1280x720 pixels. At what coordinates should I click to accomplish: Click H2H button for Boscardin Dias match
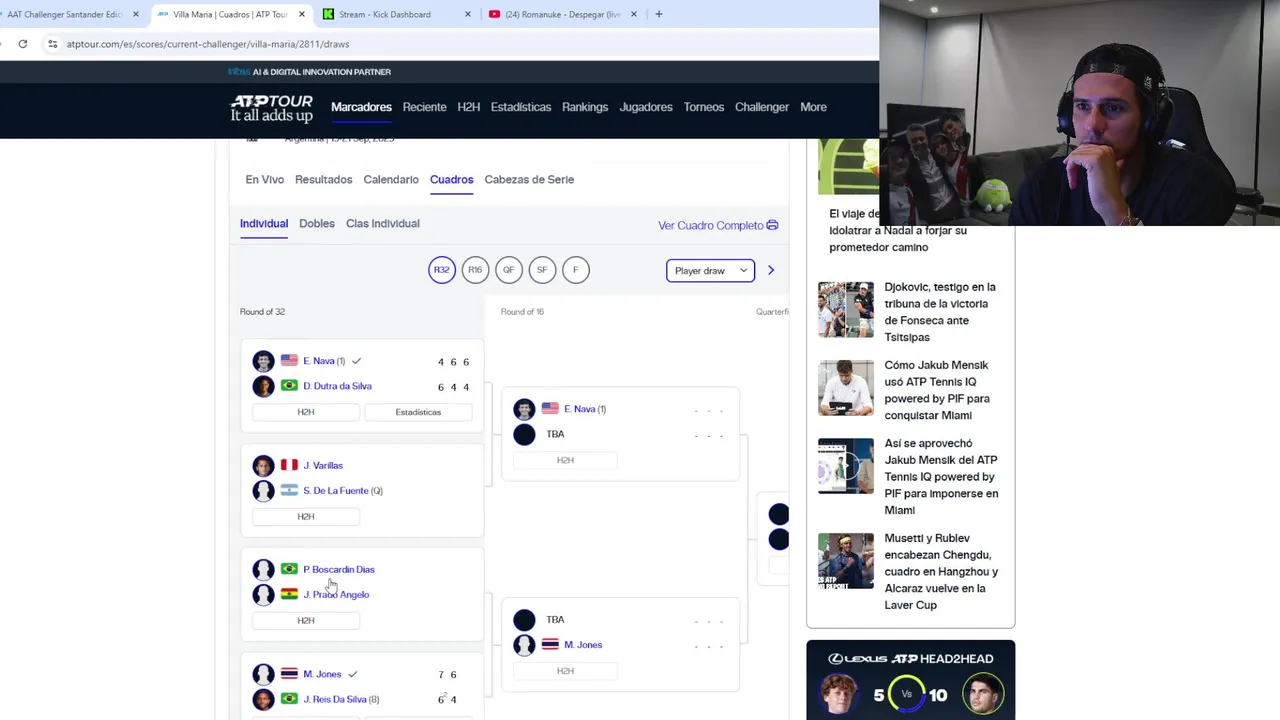306,620
